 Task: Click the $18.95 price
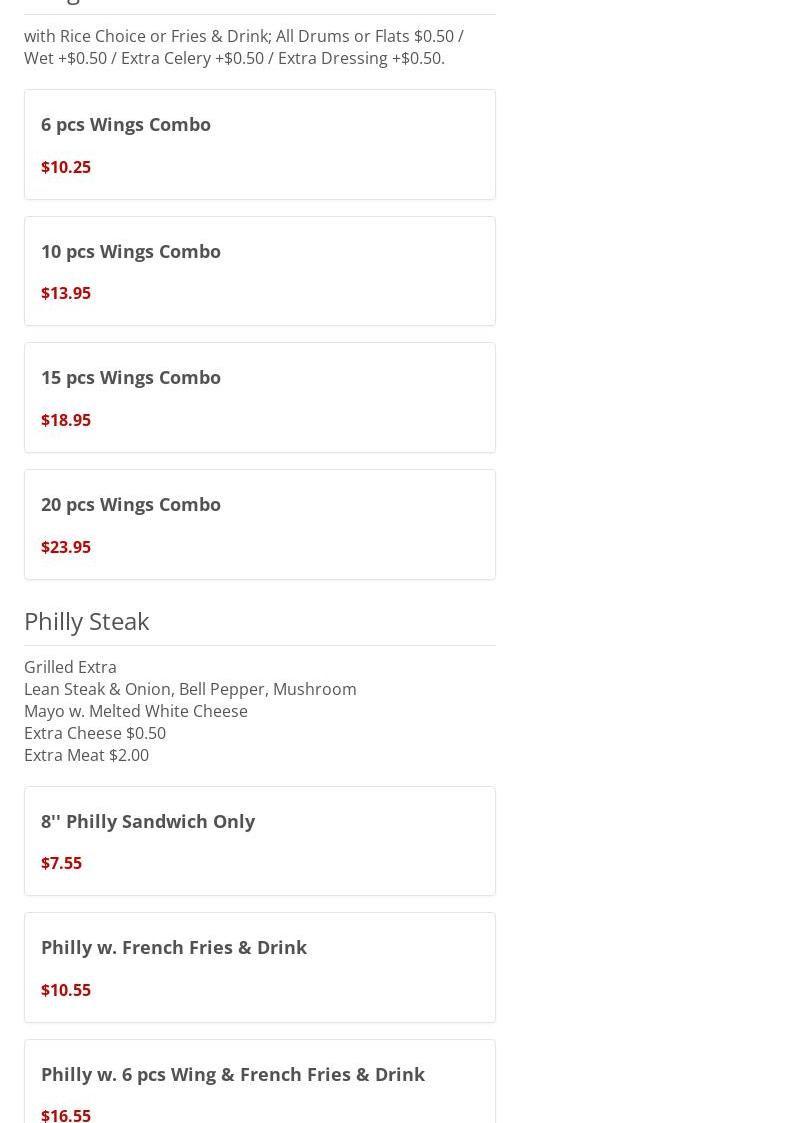(66, 420)
